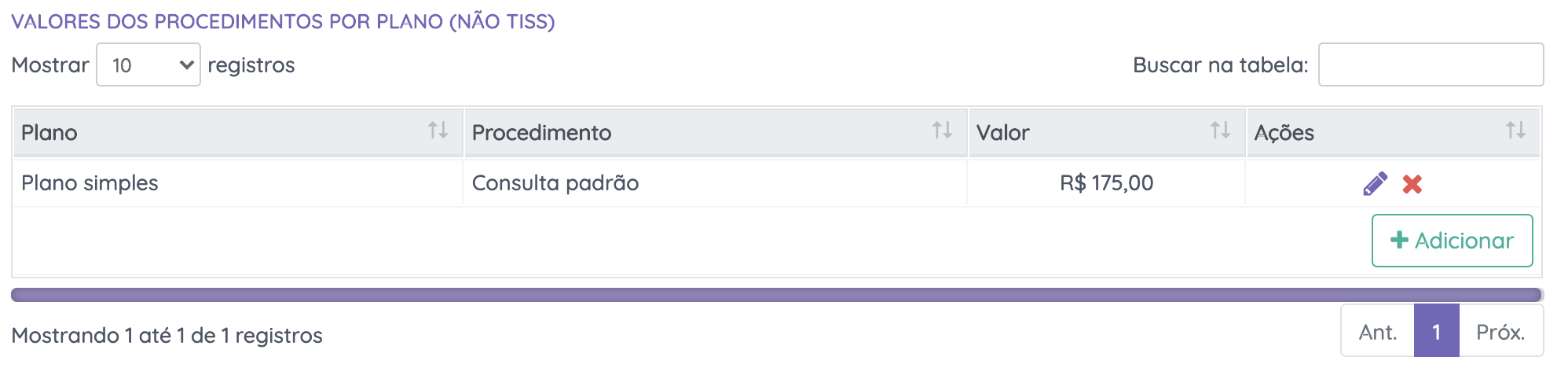Open the records-per-page dropdown showing 10
The image size is (1568, 368).
148,64
